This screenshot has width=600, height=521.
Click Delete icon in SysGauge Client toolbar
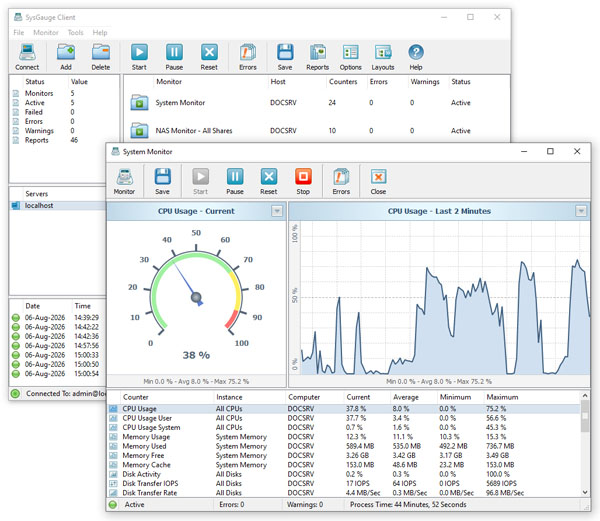(x=101, y=52)
